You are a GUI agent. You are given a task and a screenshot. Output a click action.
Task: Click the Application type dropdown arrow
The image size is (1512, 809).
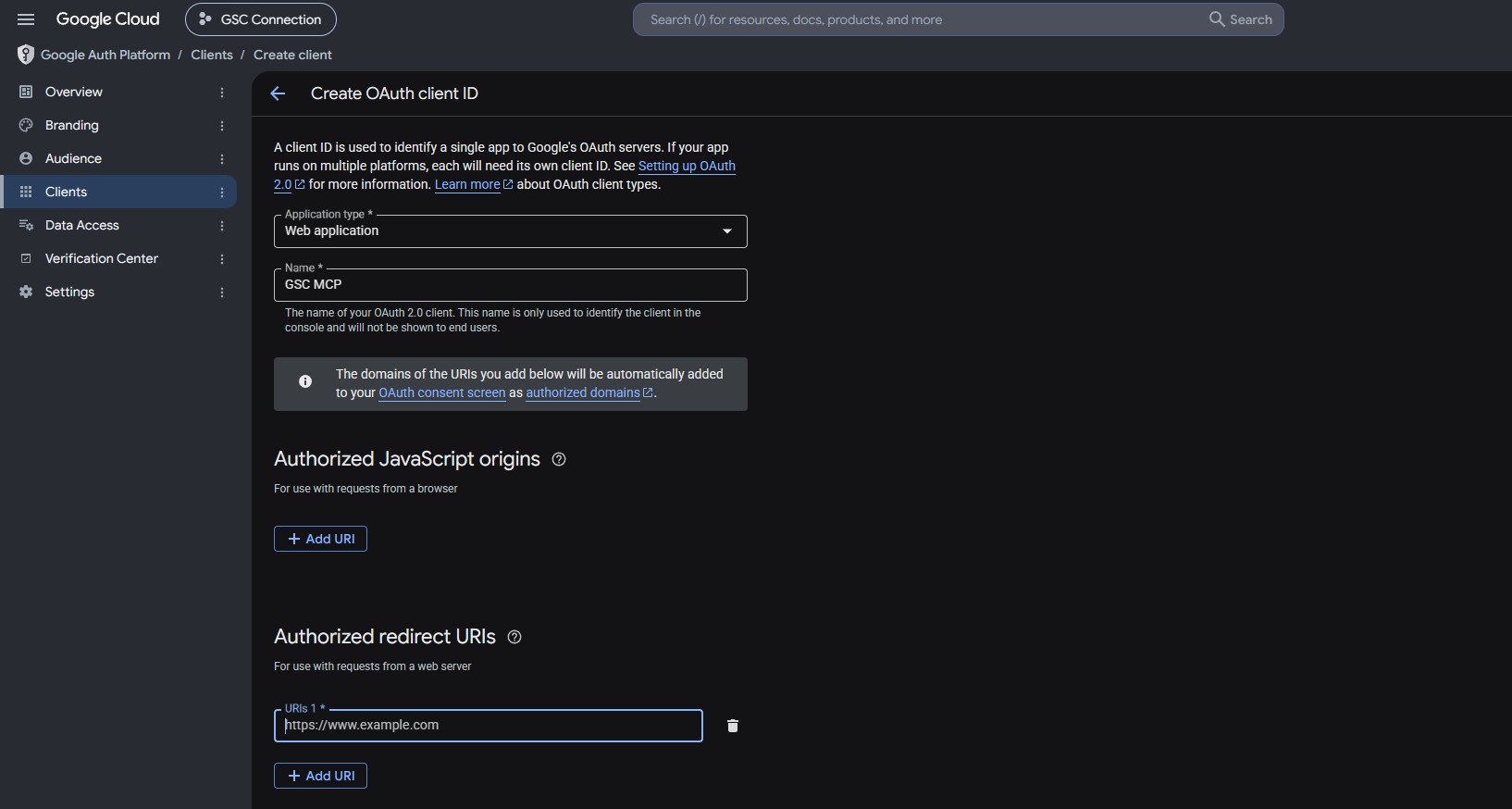727,231
